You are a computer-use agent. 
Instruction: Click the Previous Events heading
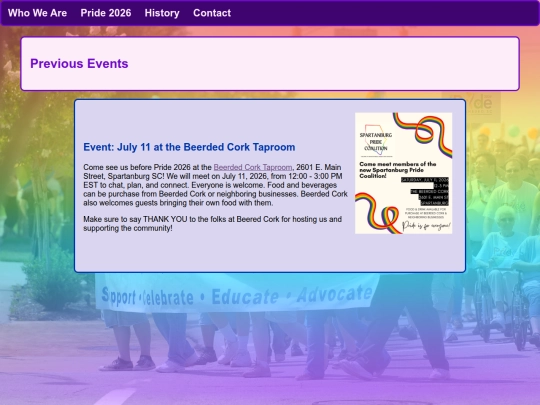79,64
